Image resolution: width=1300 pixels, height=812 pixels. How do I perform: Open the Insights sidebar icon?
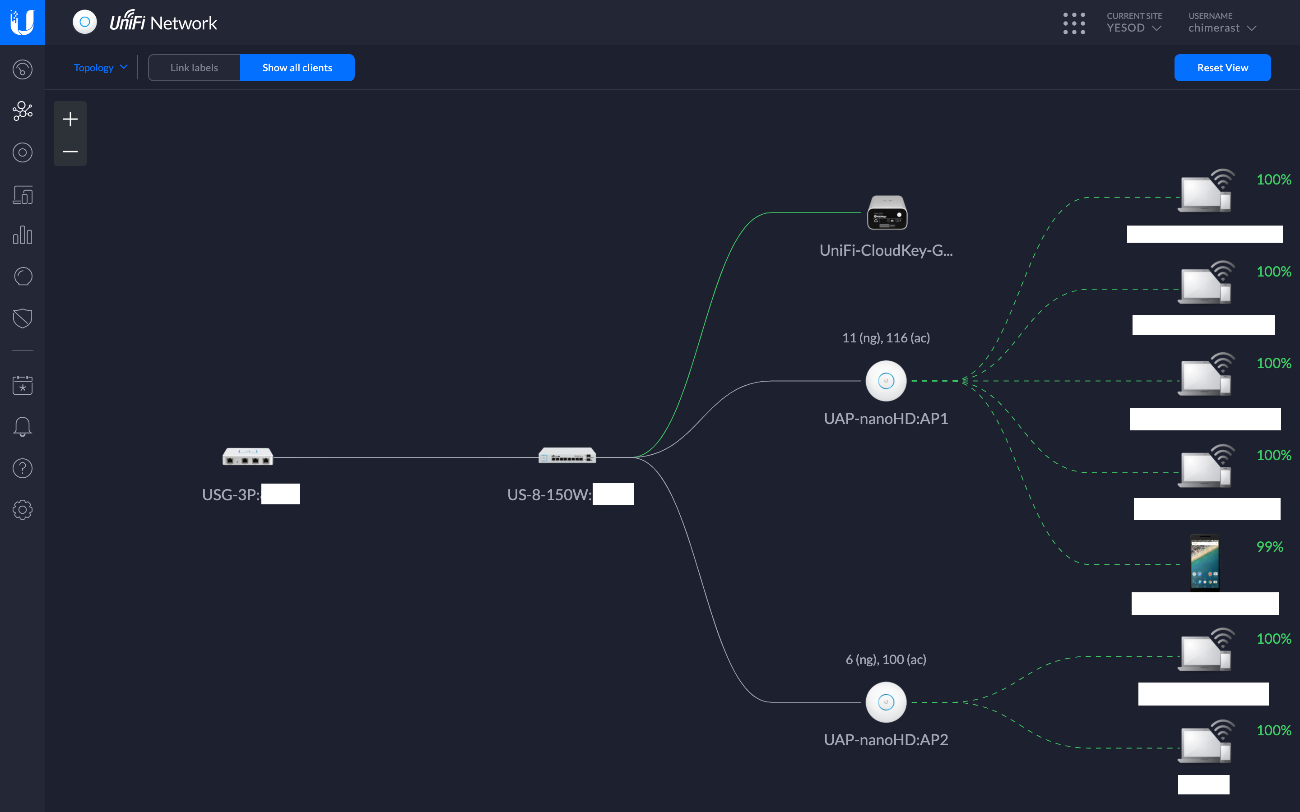pyautogui.click(x=22, y=276)
